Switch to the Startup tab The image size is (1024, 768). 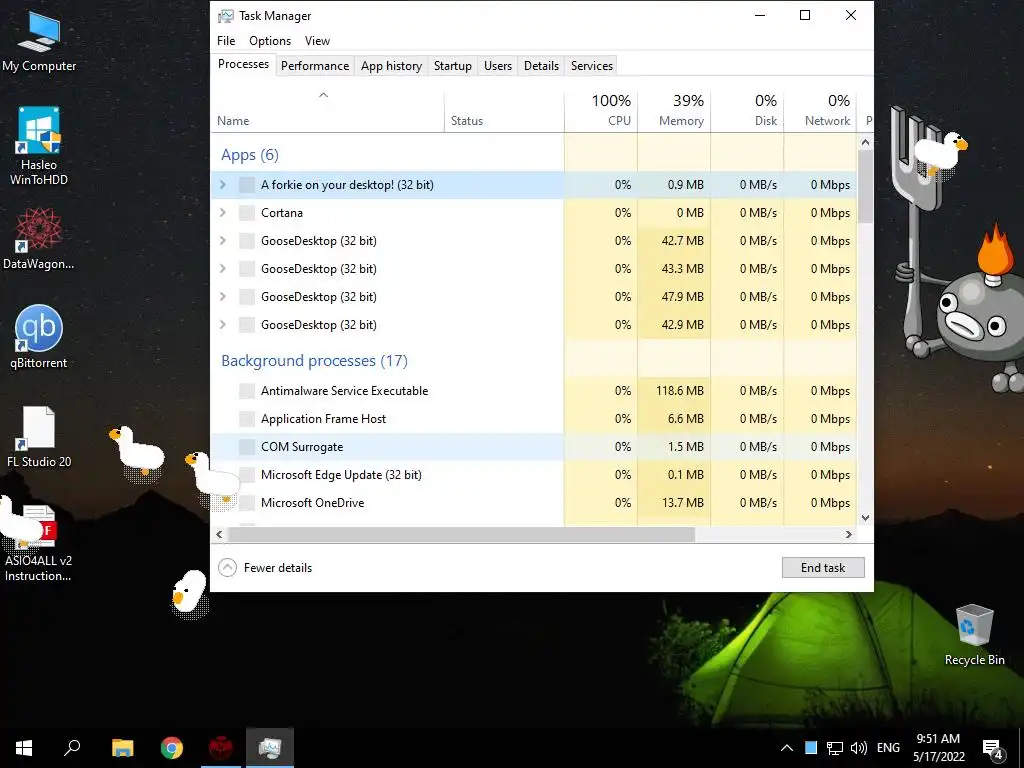453,66
